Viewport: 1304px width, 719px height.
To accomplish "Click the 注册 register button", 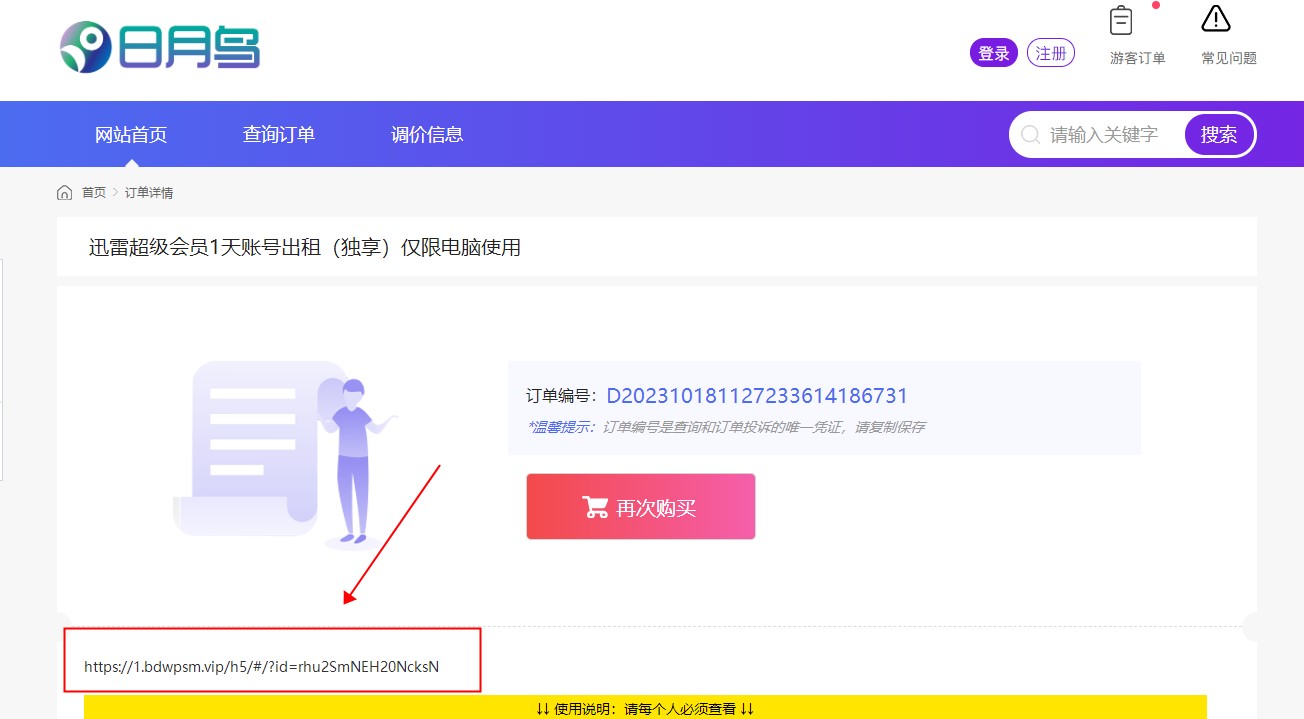I will [1051, 53].
